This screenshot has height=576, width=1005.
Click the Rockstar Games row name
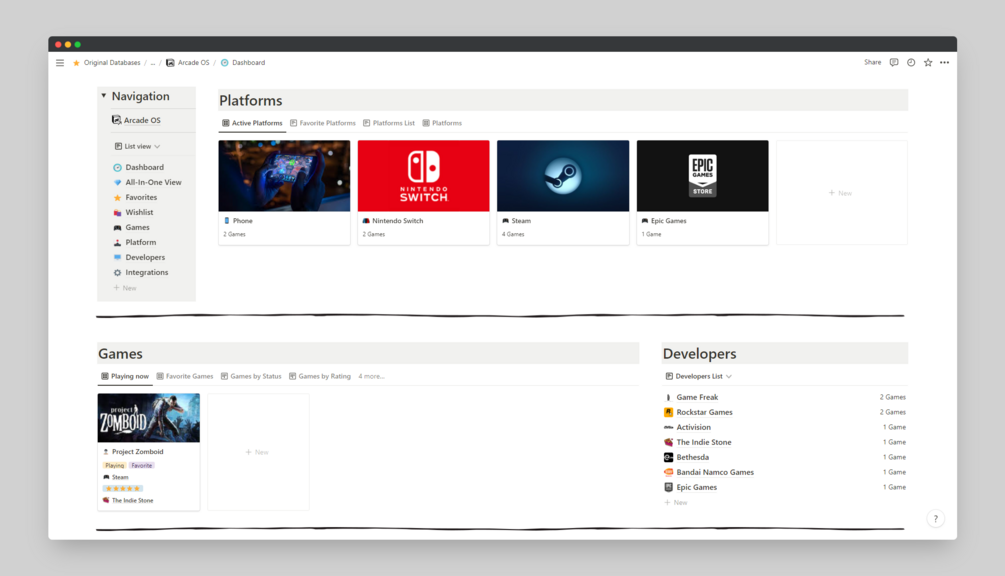point(704,412)
